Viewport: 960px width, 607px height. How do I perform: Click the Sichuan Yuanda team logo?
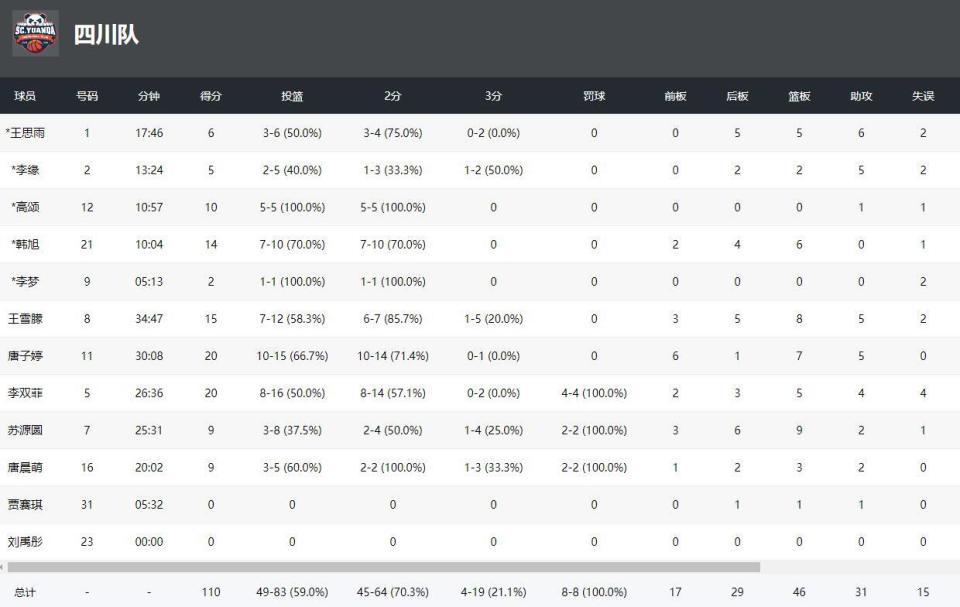coord(35,33)
